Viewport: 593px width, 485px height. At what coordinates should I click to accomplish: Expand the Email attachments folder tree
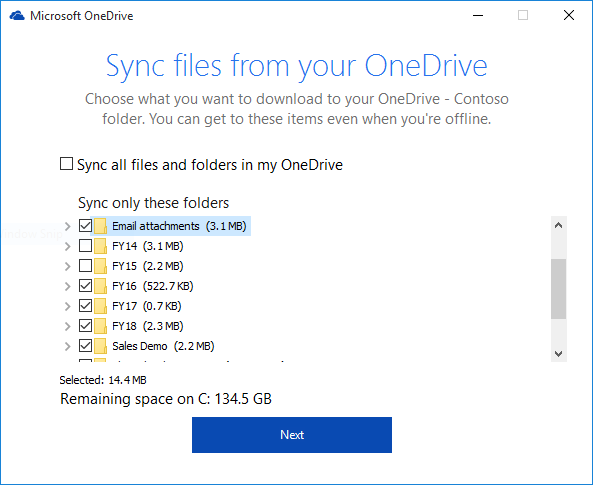point(68,226)
